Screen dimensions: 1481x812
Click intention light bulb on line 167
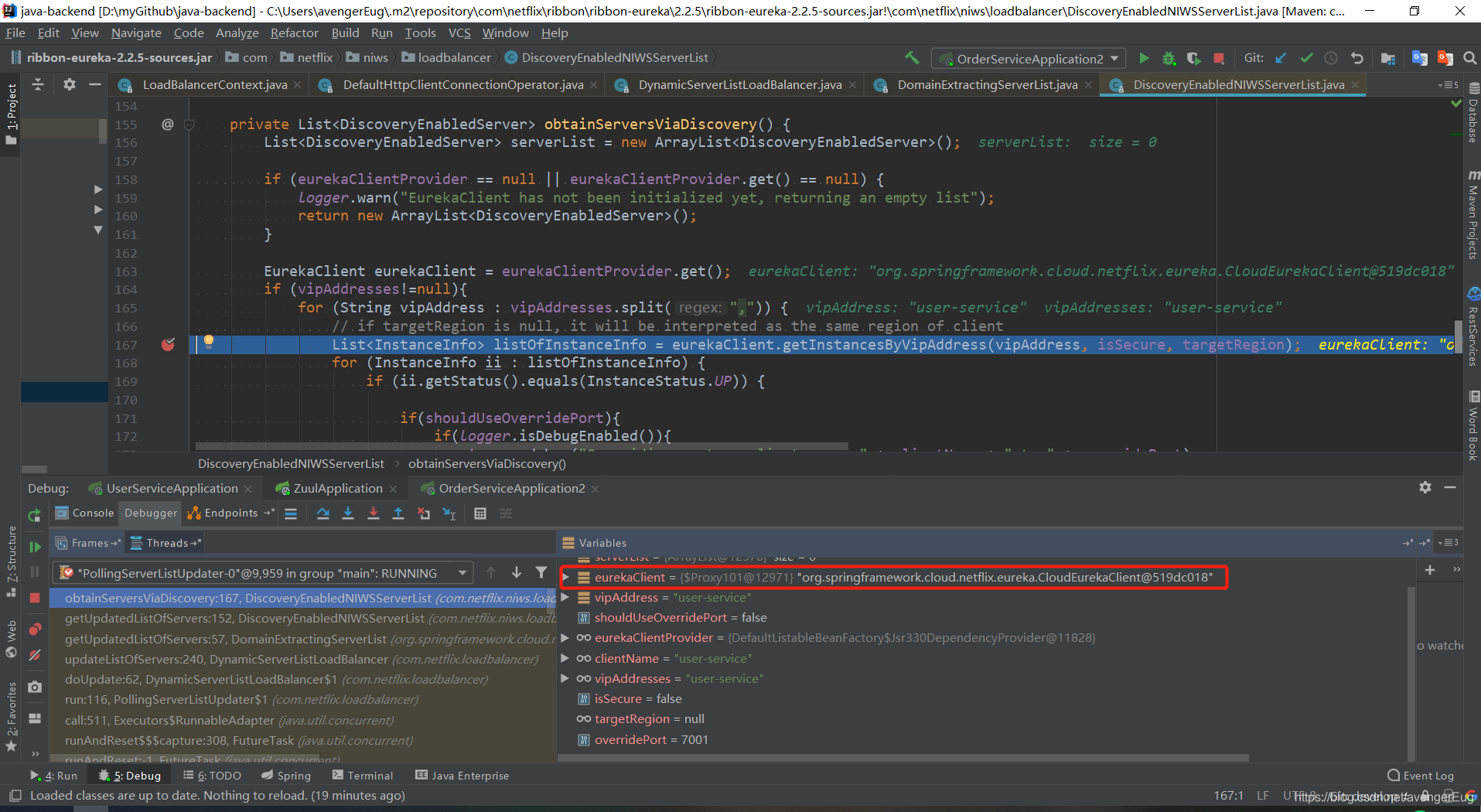coord(209,342)
